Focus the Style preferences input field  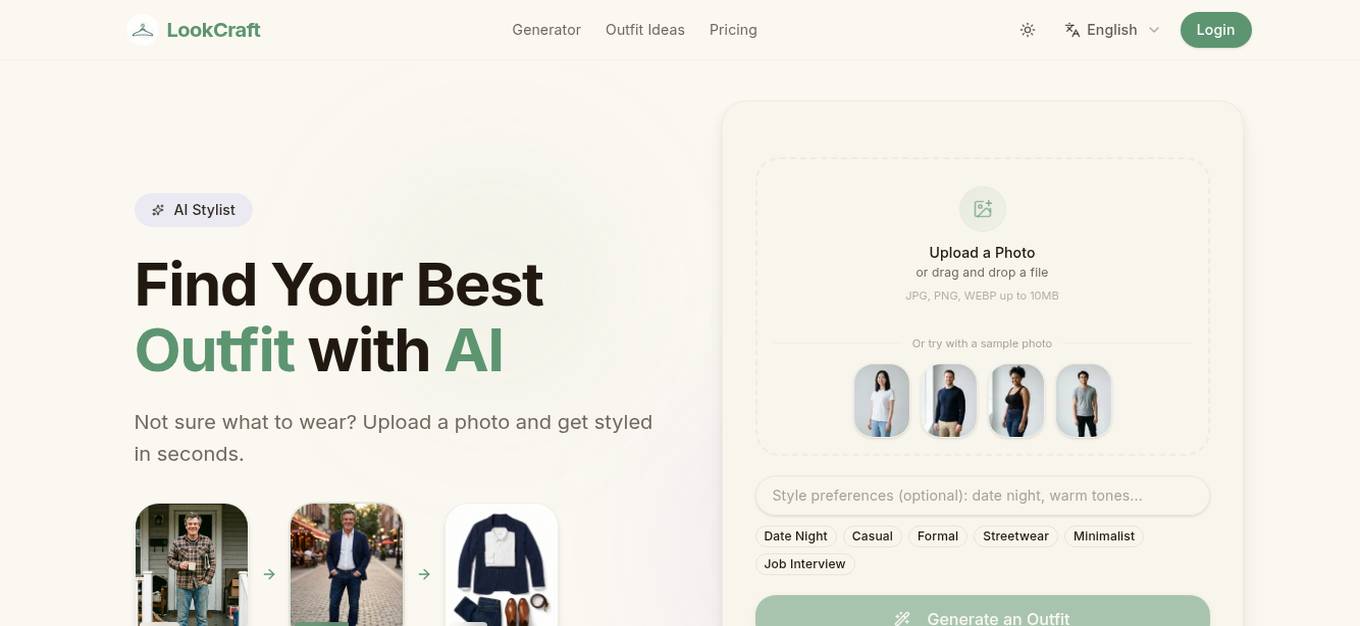click(982, 496)
